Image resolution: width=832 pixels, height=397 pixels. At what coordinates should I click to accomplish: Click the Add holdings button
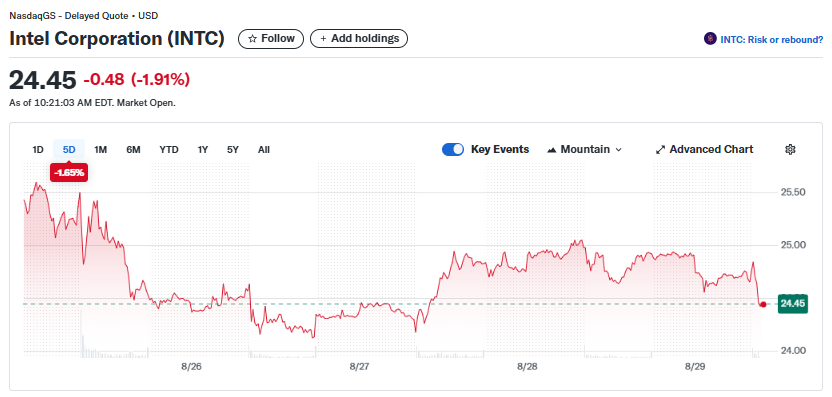pos(359,39)
